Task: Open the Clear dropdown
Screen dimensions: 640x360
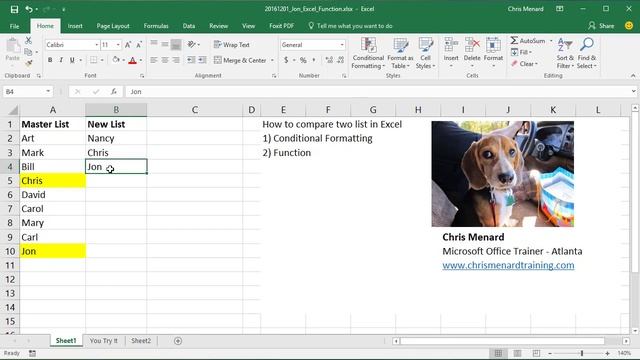Action: pyautogui.click(x=524, y=64)
